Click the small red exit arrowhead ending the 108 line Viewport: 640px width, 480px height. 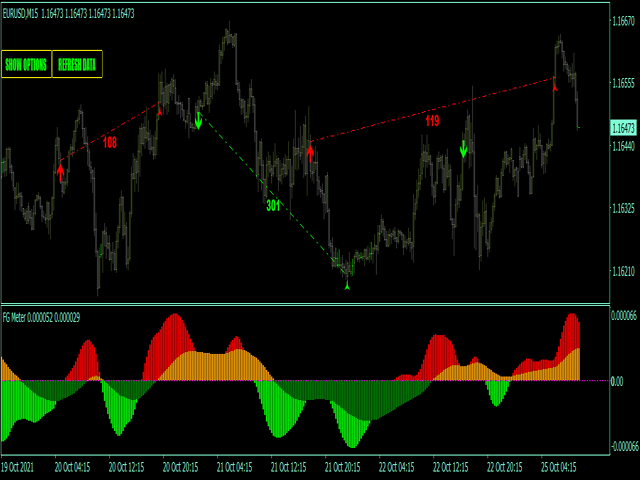pos(160,111)
